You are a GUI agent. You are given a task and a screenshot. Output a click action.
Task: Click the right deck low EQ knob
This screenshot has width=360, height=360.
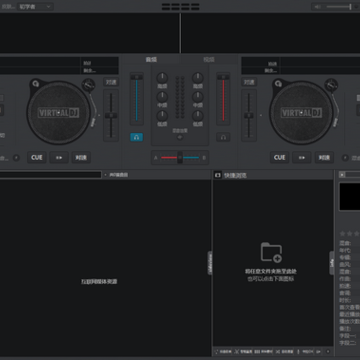198,116
